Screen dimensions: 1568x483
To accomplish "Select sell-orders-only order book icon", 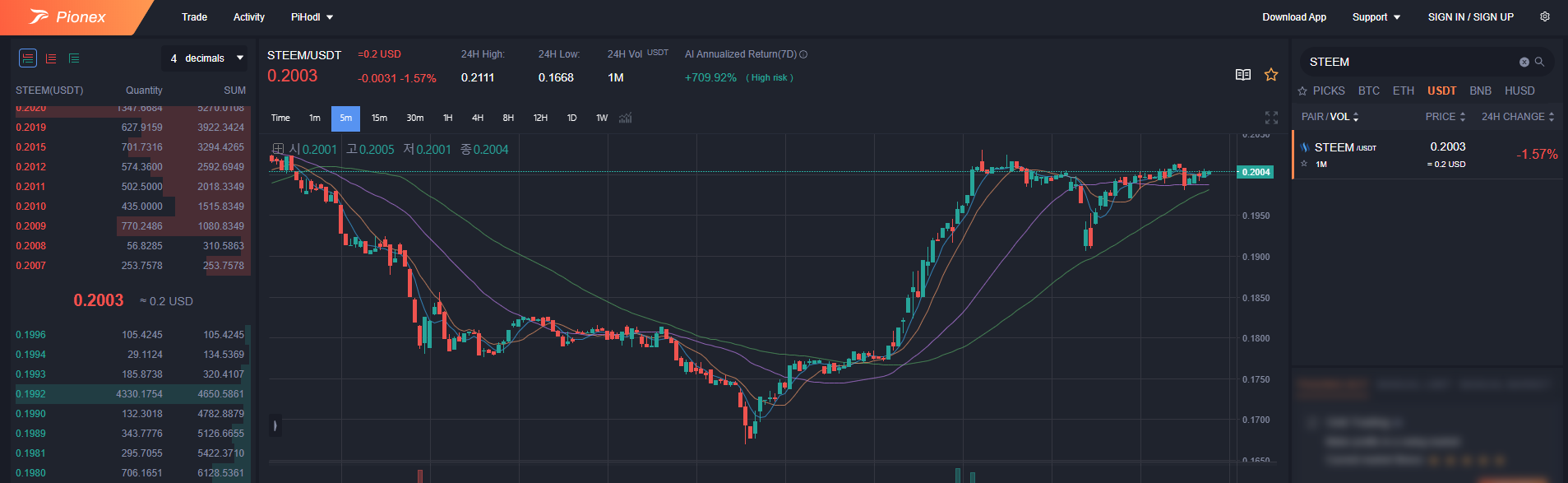I will coord(51,58).
